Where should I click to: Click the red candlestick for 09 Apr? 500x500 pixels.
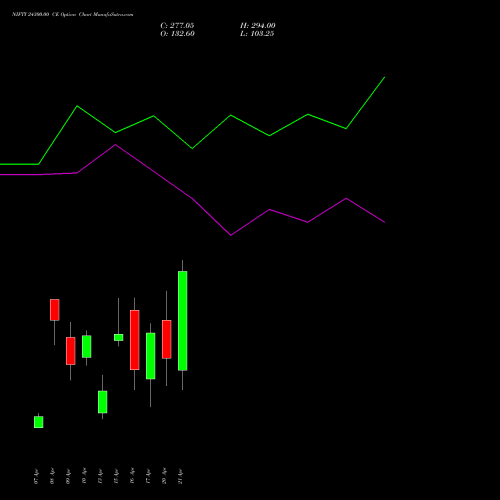(x=71, y=351)
